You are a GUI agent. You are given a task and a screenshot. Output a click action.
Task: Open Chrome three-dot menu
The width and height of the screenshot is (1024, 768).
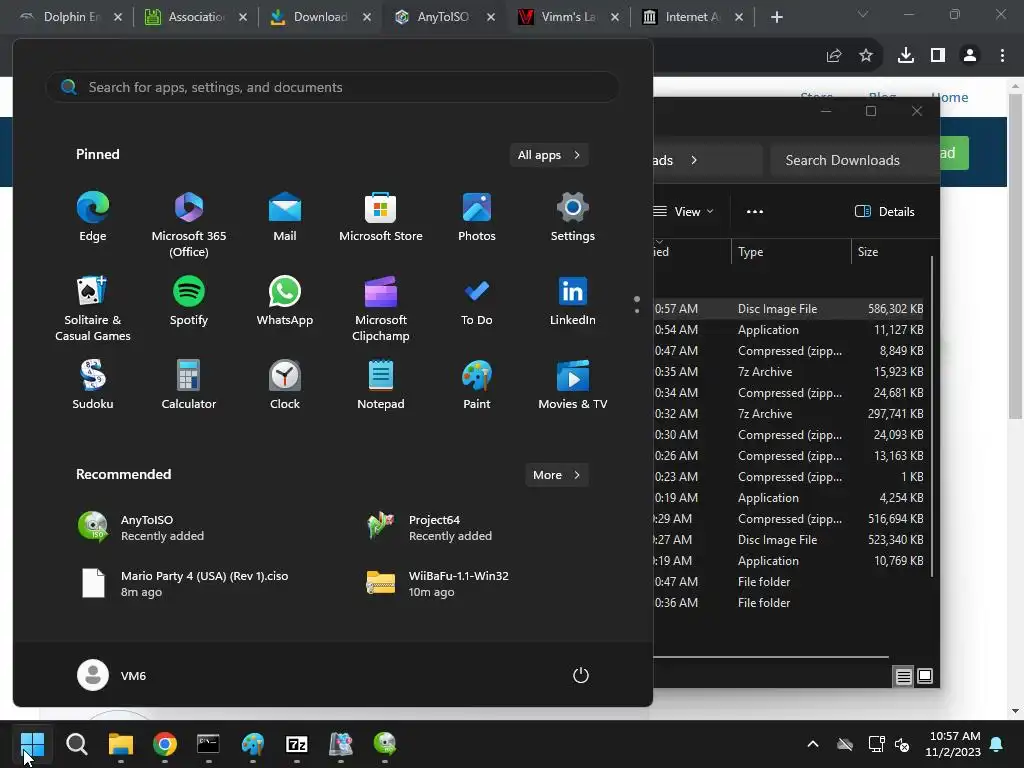pos(1002,56)
